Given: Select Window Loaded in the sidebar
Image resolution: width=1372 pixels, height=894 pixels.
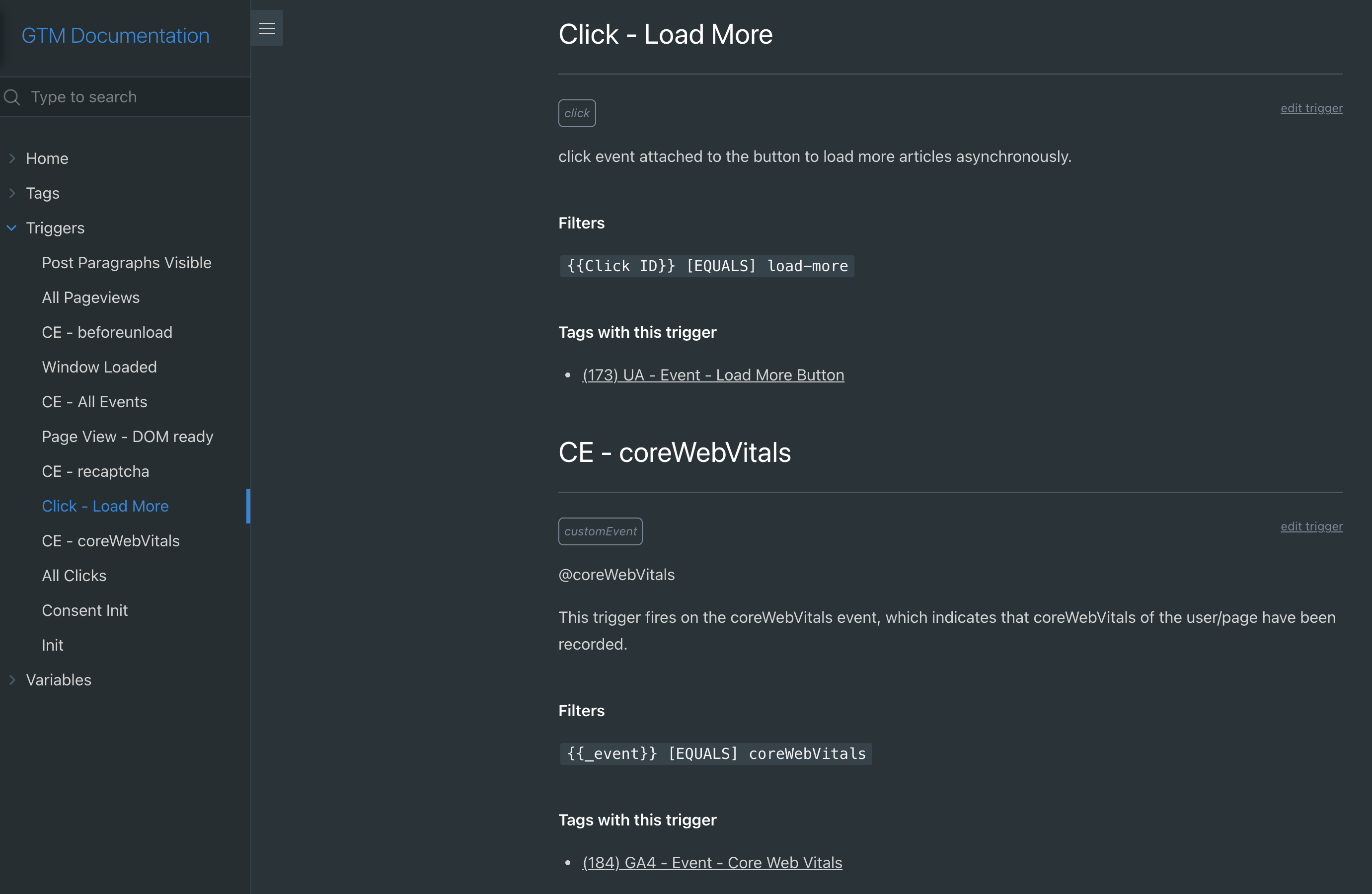Looking at the screenshot, I should [99, 367].
